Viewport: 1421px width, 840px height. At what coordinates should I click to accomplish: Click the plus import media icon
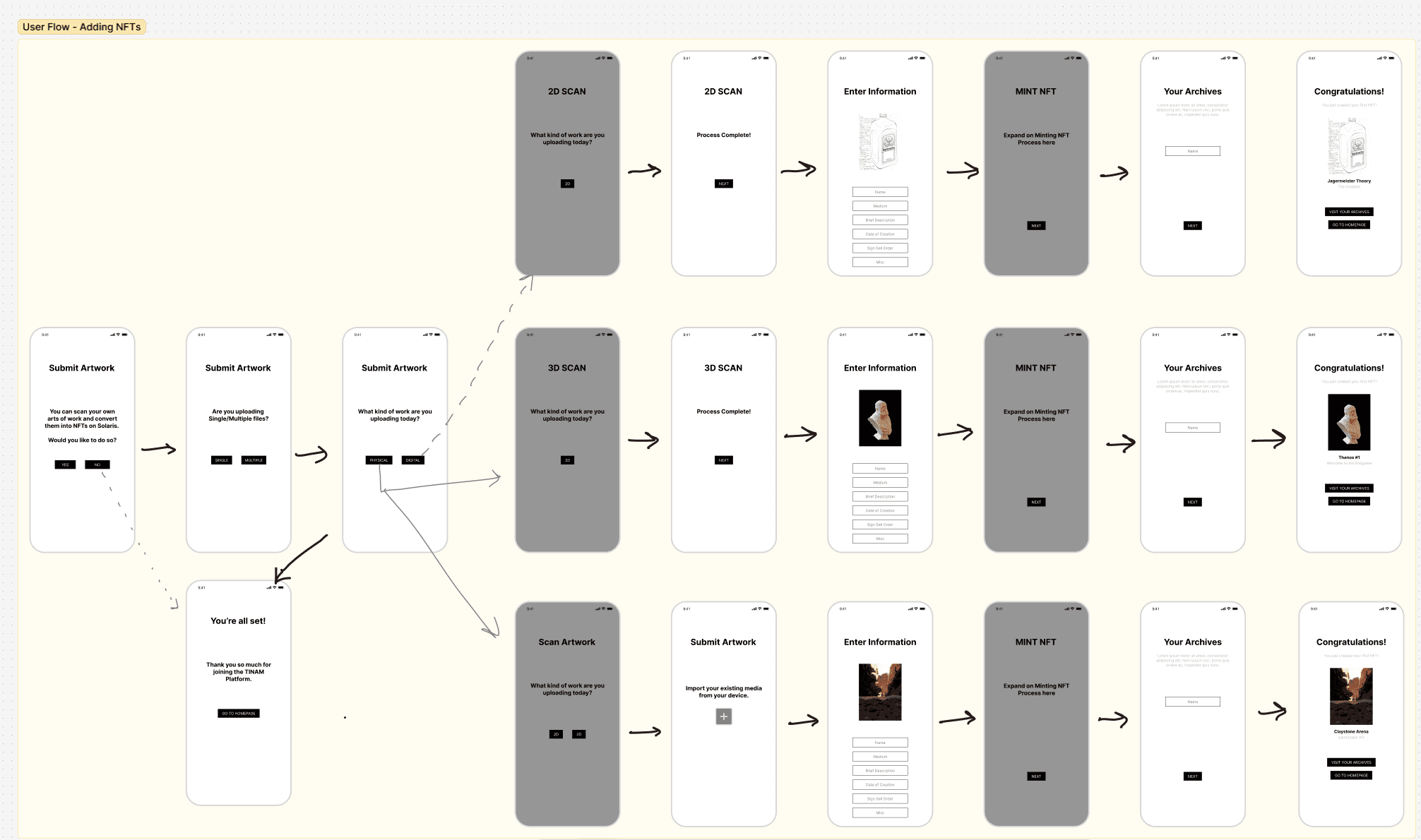point(723,716)
